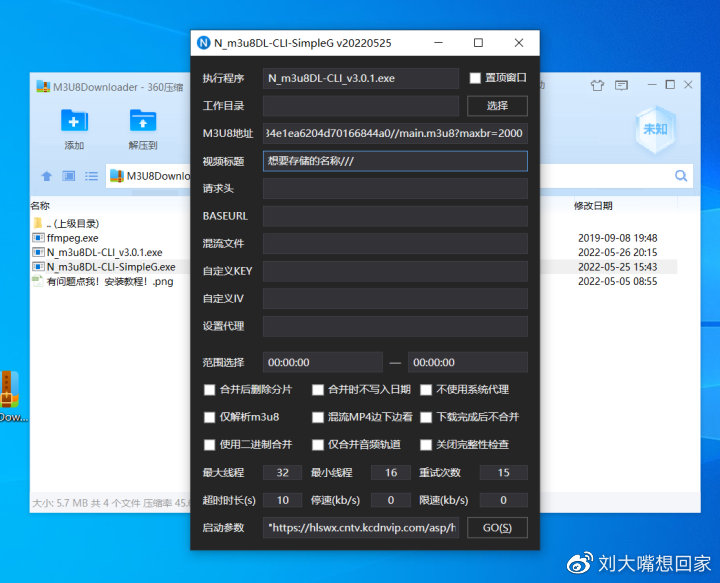Go up one level with the up arrow icon
Image resolution: width=720 pixels, height=583 pixels.
pos(46,176)
